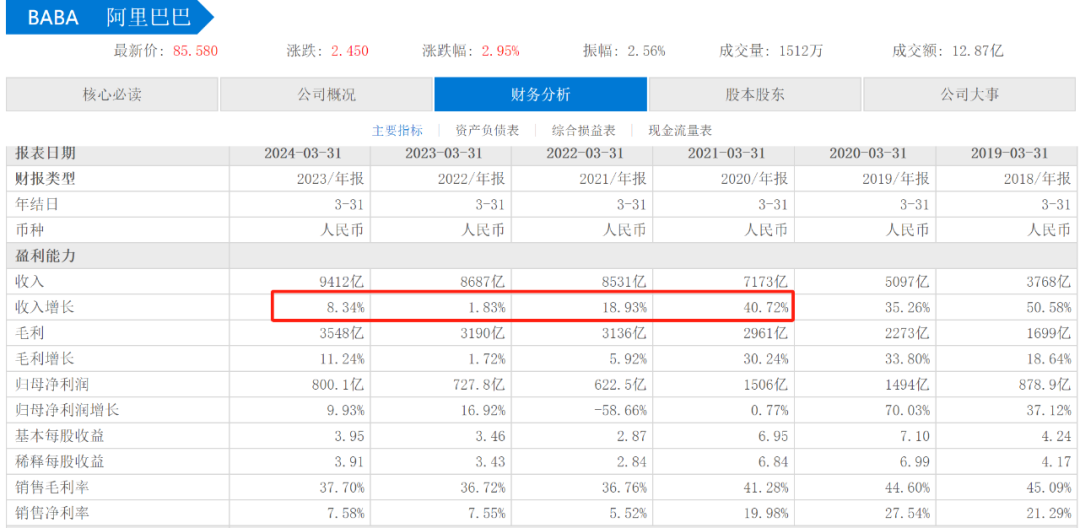Click revenue growth cell 18.93%
The width and height of the screenshot is (1080, 528).
click(x=625, y=308)
